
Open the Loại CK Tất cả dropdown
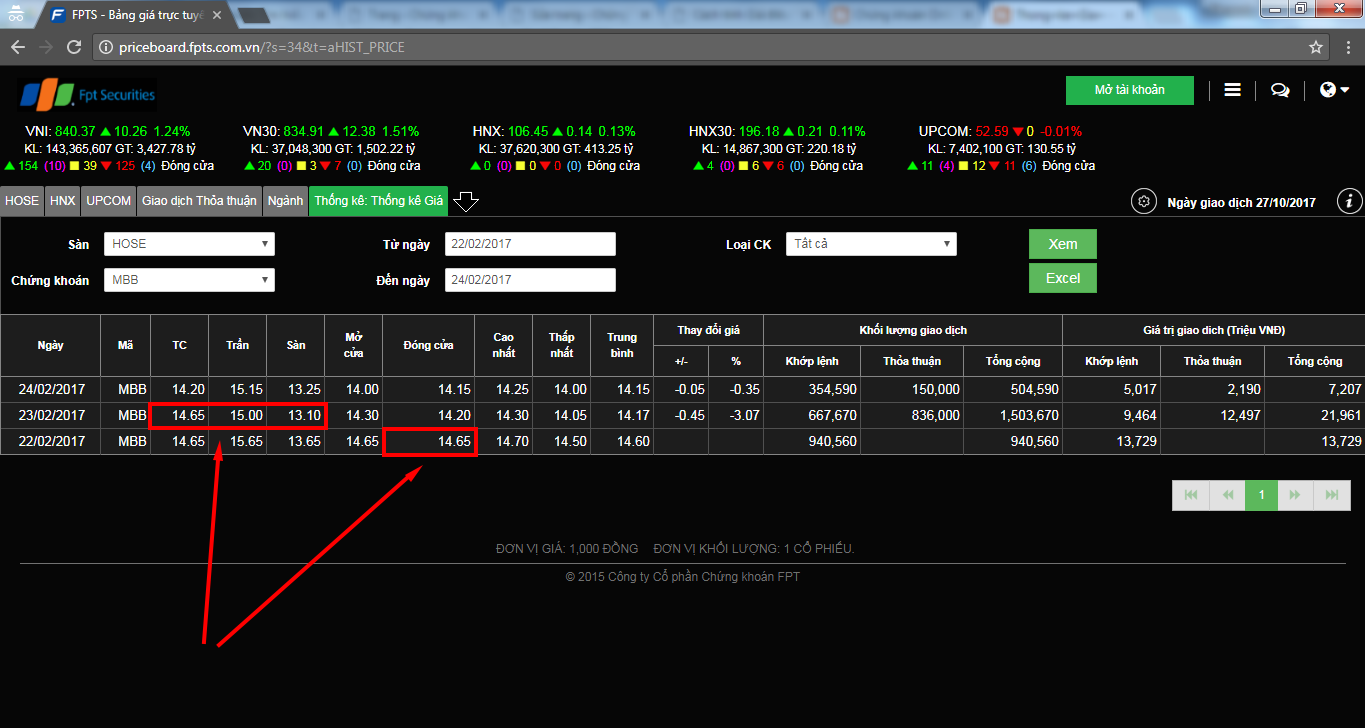pos(872,244)
